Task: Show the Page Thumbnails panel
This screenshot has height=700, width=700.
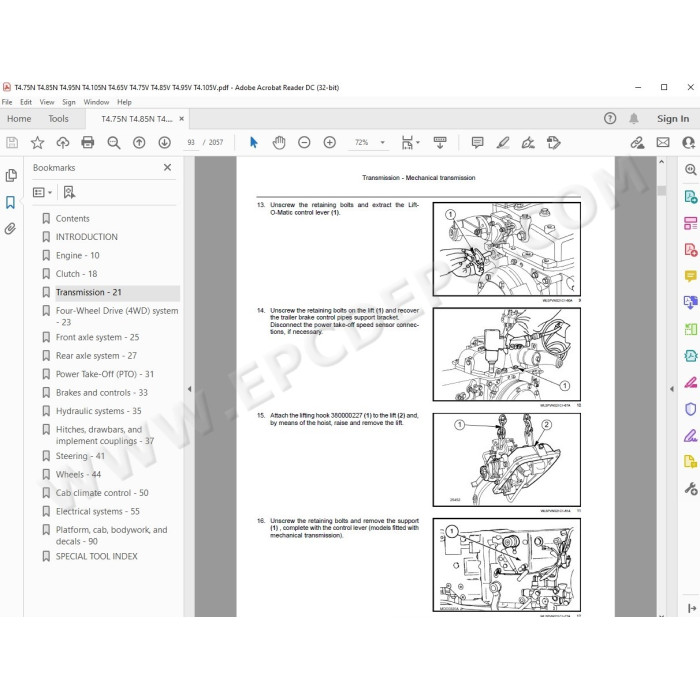Action: point(11,175)
